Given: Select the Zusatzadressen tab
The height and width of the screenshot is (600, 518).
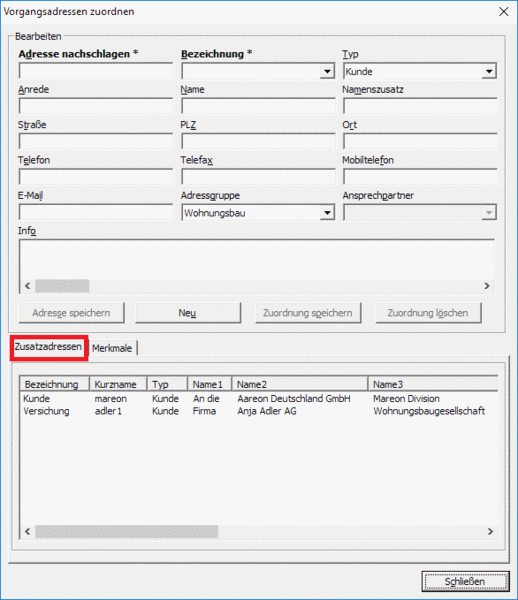Looking at the screenshot, I should (x=48, y=347).
